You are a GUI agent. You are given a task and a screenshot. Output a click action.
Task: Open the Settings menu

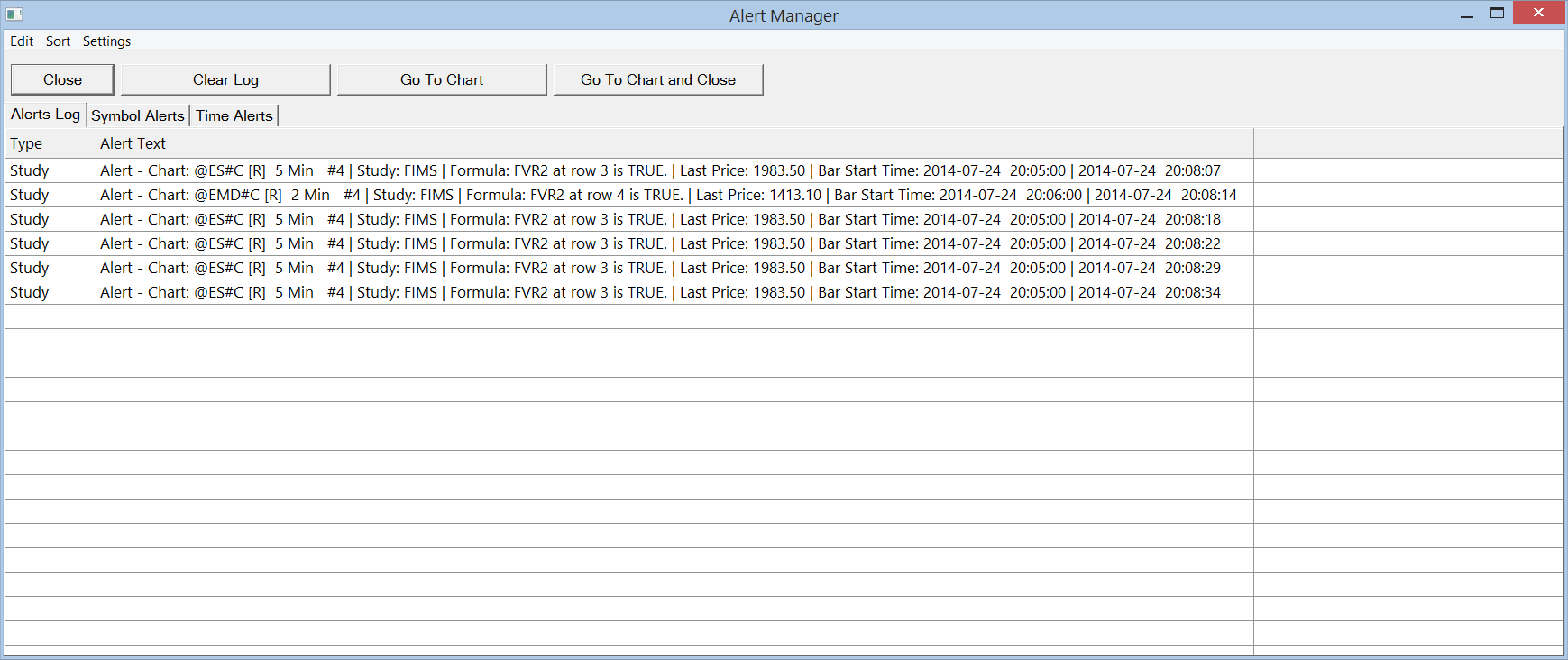pyautogui.click(x=106, y=41)
